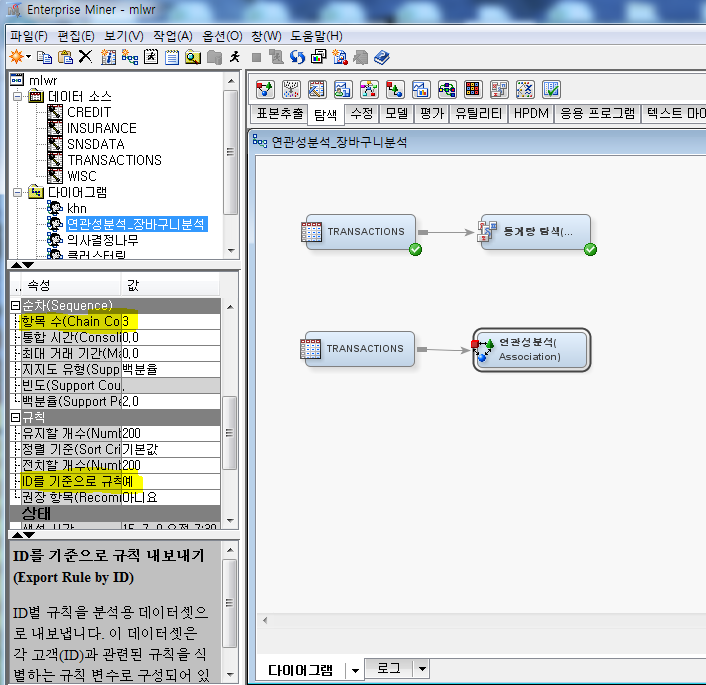Viewport: 706px width, 685px height.
Task: Click the blue help book toolbar icon
Action: tap(381, 57)
